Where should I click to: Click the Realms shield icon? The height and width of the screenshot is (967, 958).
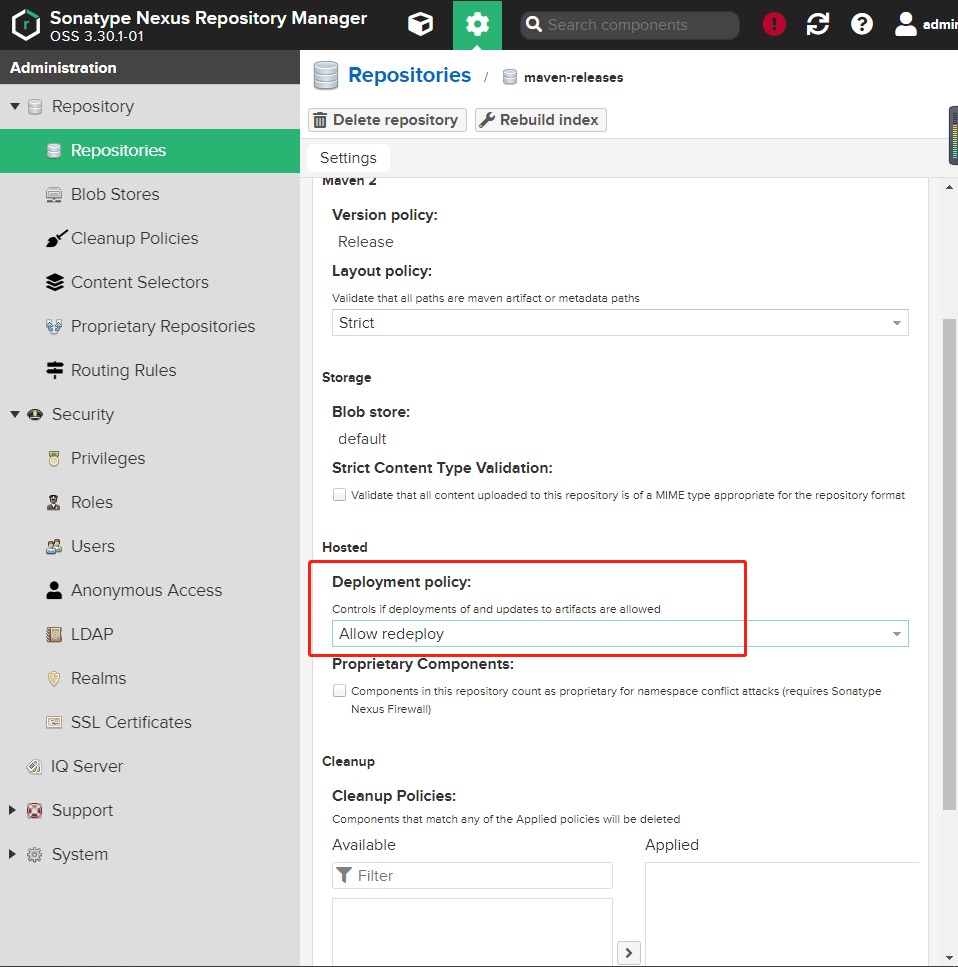click(x=54, y=678)
